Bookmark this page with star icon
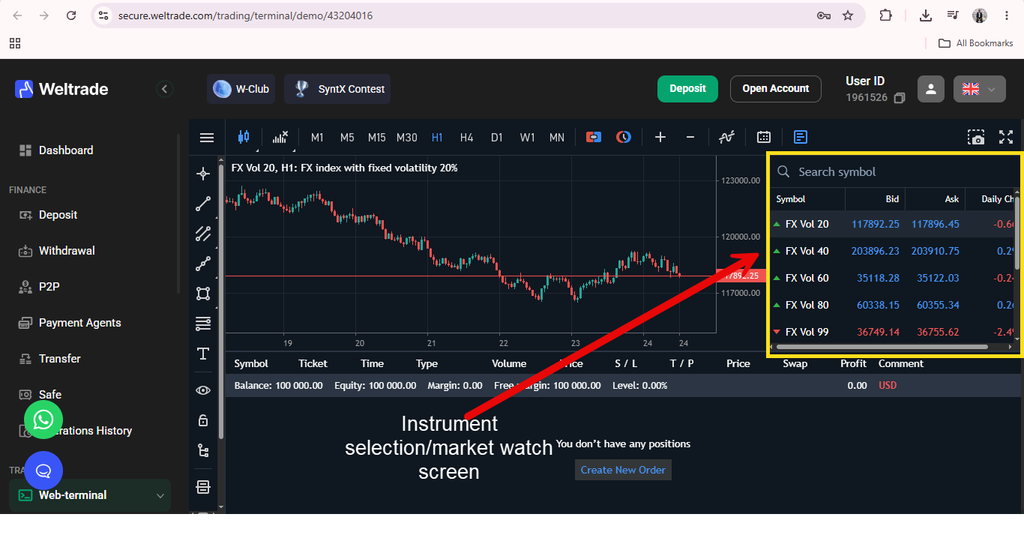1024x534 pixels. (848, 16)
